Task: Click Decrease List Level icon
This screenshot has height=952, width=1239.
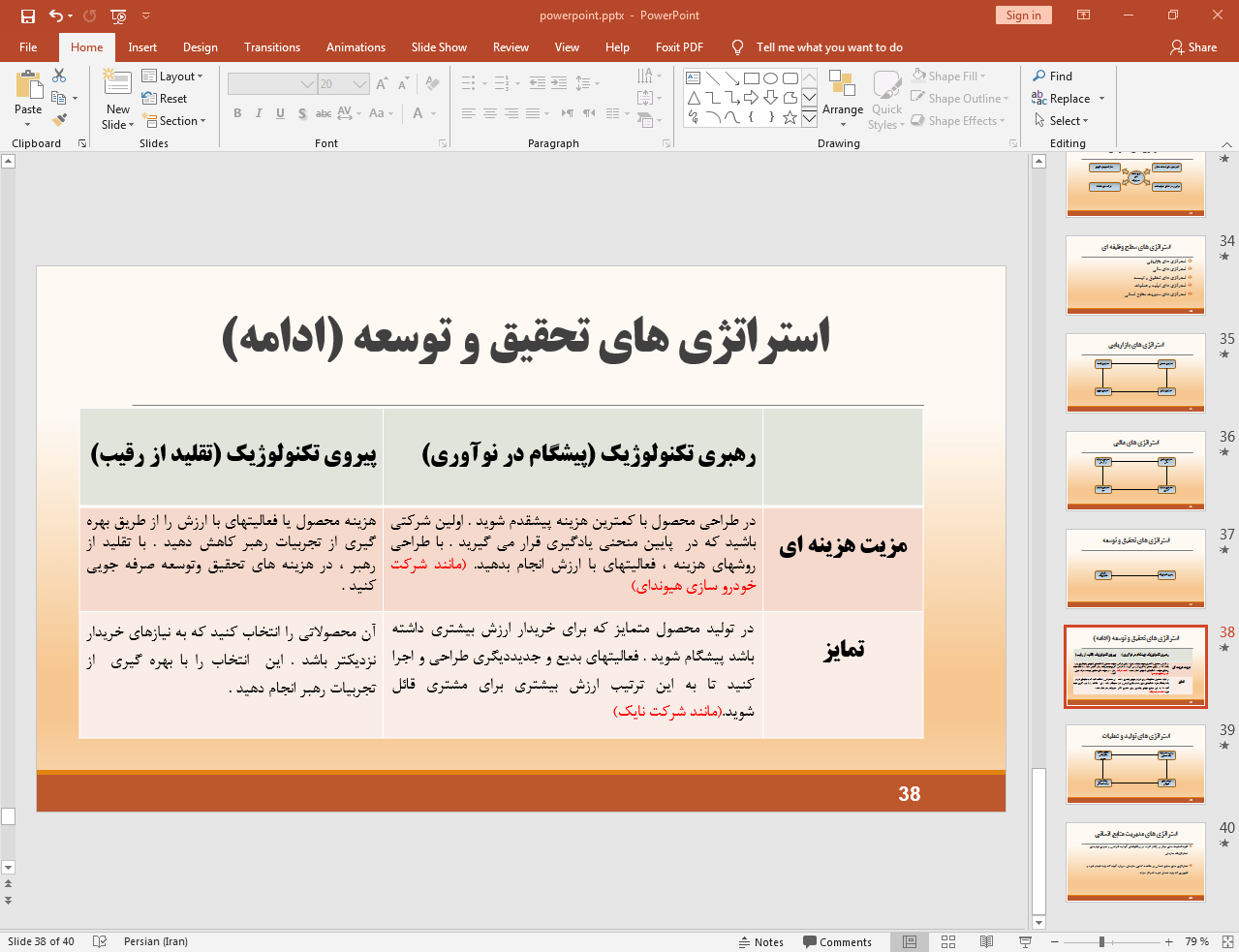Action: (538, 83)
